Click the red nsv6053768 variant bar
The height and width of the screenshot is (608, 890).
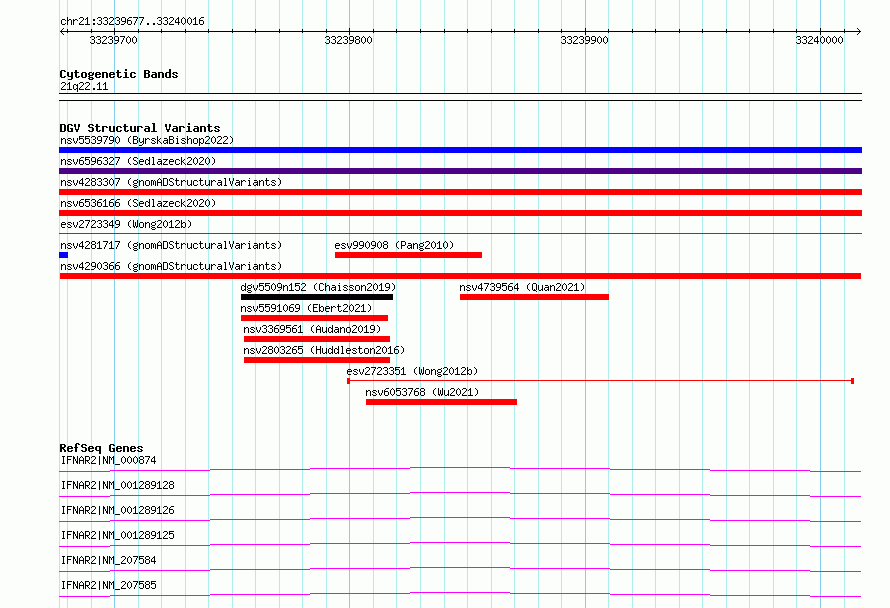click(x=442, y=402)
